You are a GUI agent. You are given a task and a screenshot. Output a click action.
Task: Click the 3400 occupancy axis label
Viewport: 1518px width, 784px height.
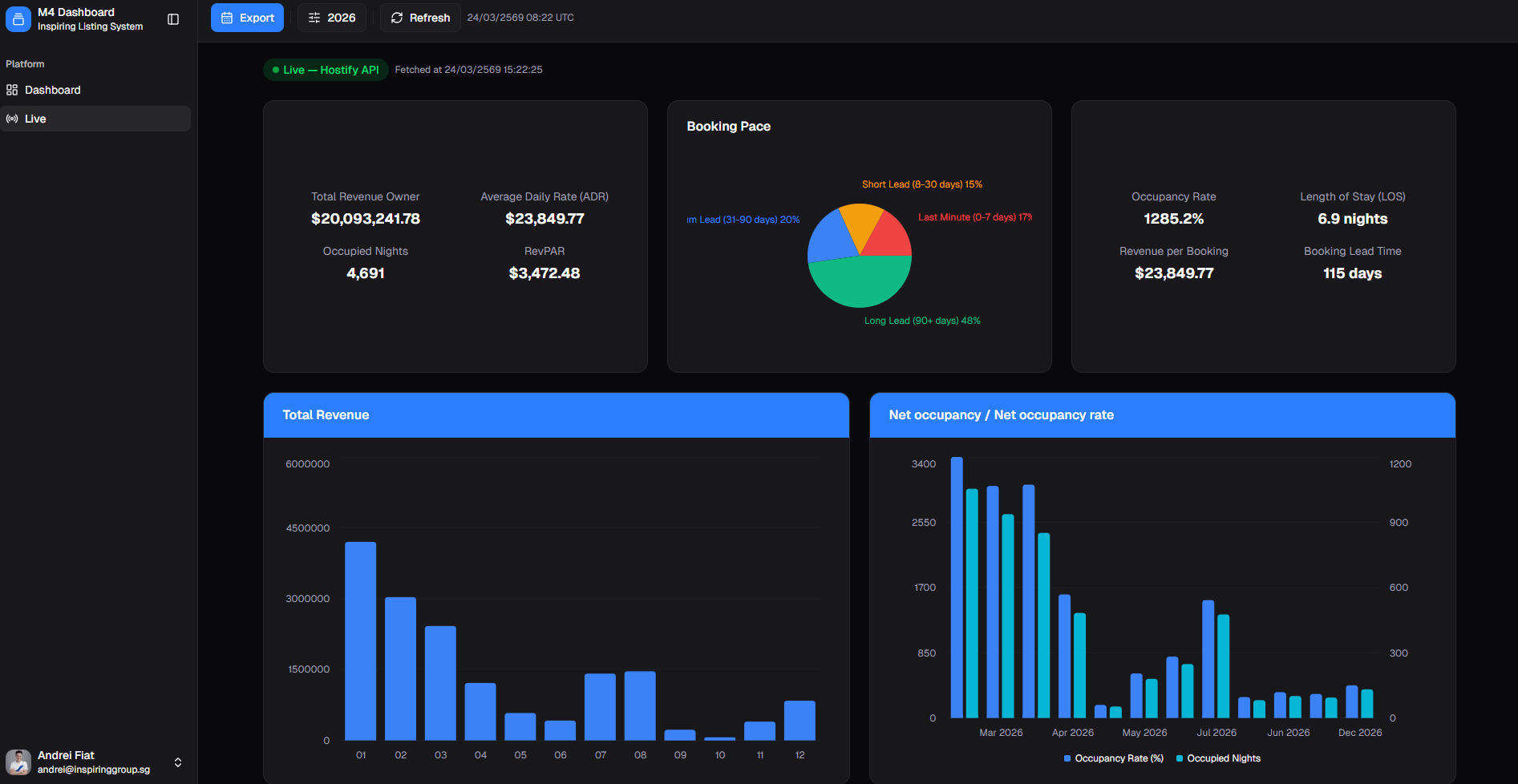[x=924, y=464]
